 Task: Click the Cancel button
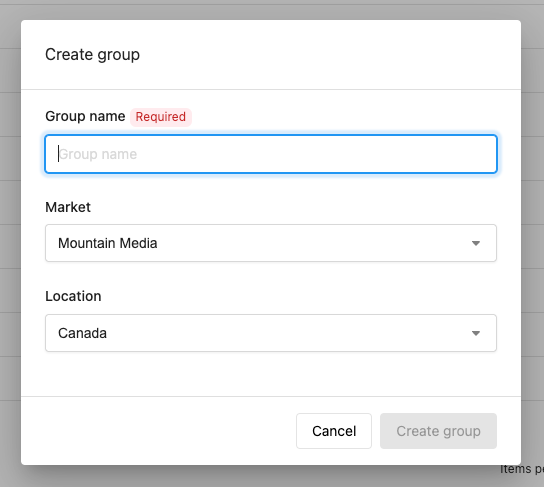click(x=334, y=431)
